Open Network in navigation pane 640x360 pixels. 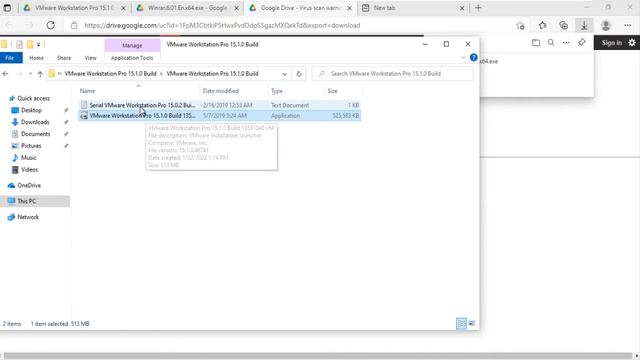click(28, 217)
